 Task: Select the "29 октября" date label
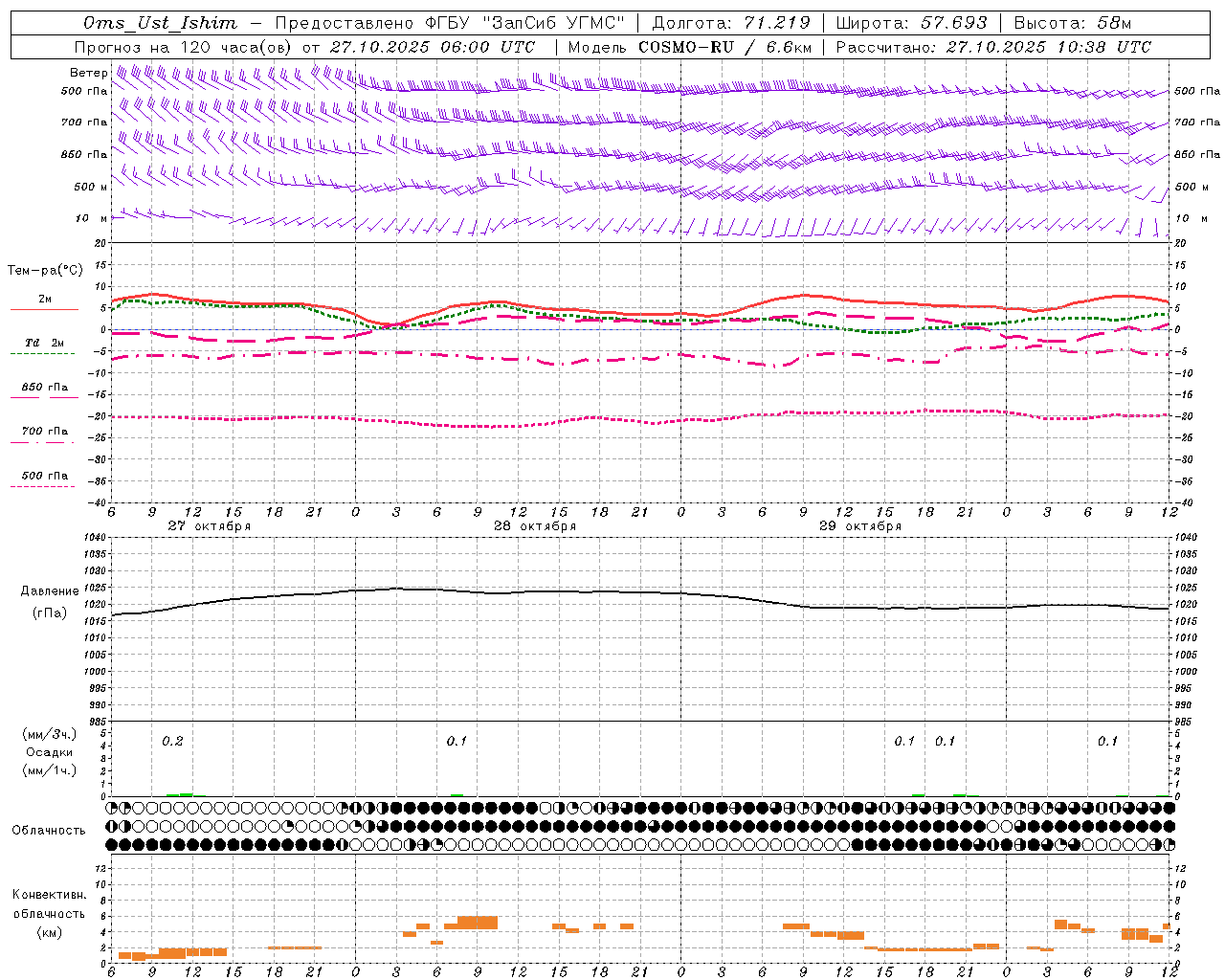pyautogui.click(x=860, y=526)
